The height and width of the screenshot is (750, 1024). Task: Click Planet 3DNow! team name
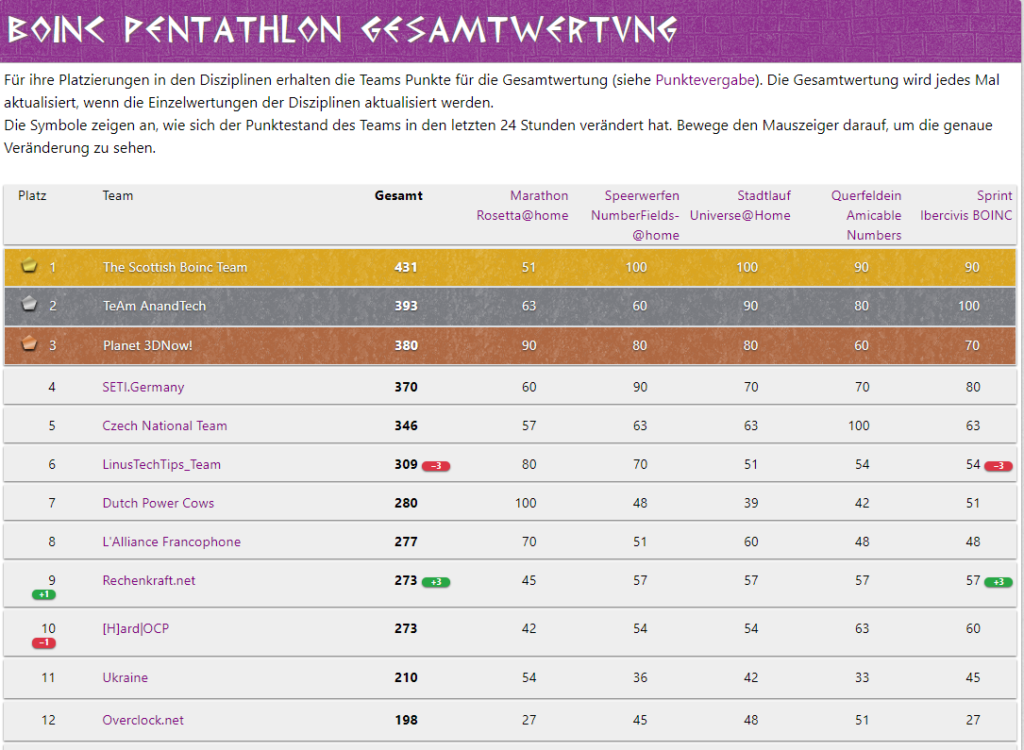click(x=148, y=345)
